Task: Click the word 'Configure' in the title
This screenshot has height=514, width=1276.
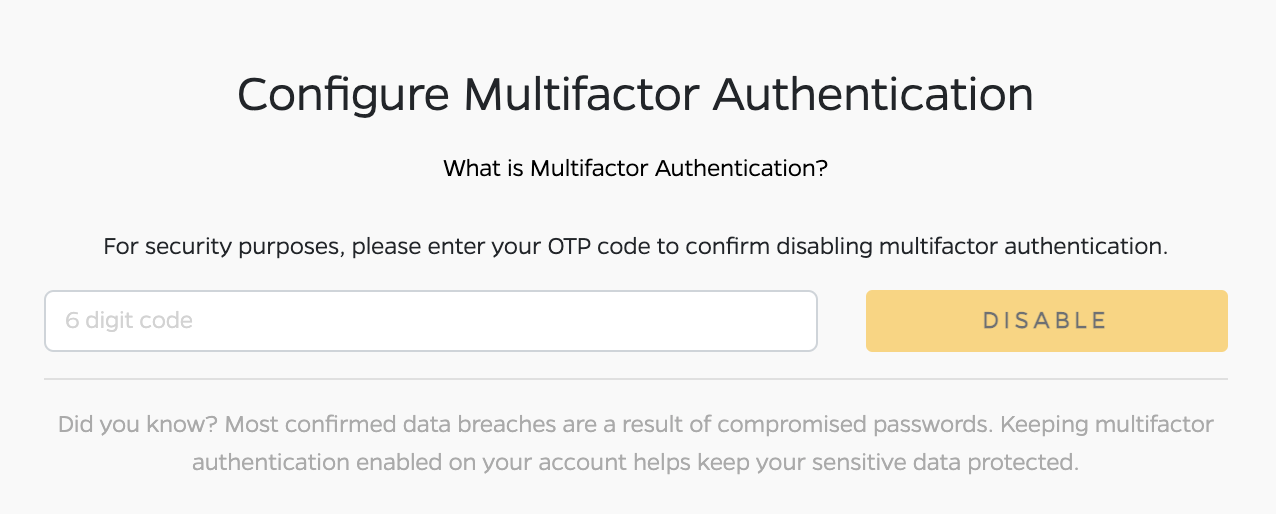Action: (343, 95)
